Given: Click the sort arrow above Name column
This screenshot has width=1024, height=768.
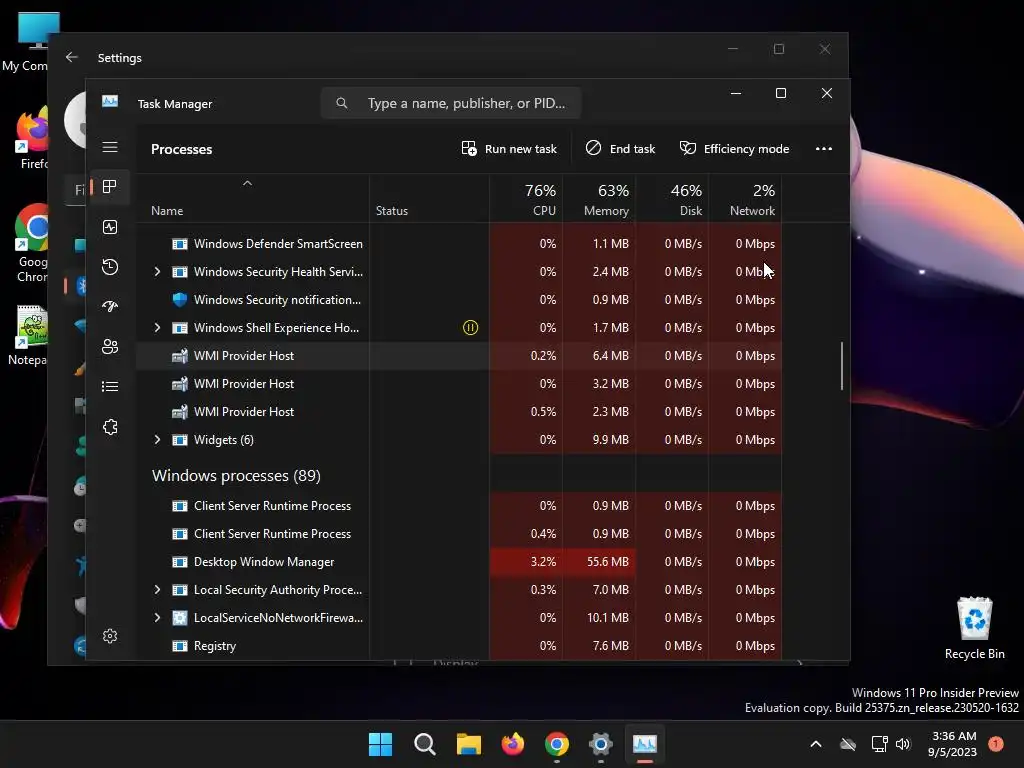Looking at the screenshot, I should pos(248,184).
